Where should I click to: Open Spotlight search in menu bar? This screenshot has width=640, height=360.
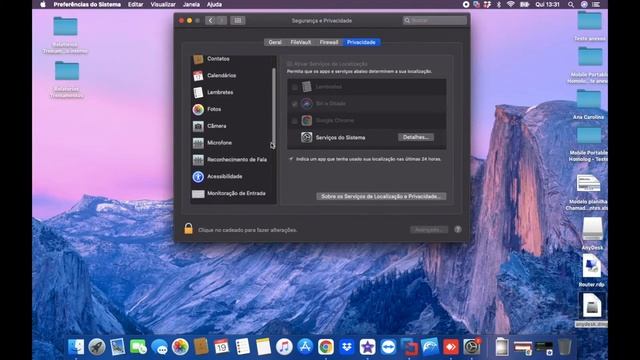571,4
